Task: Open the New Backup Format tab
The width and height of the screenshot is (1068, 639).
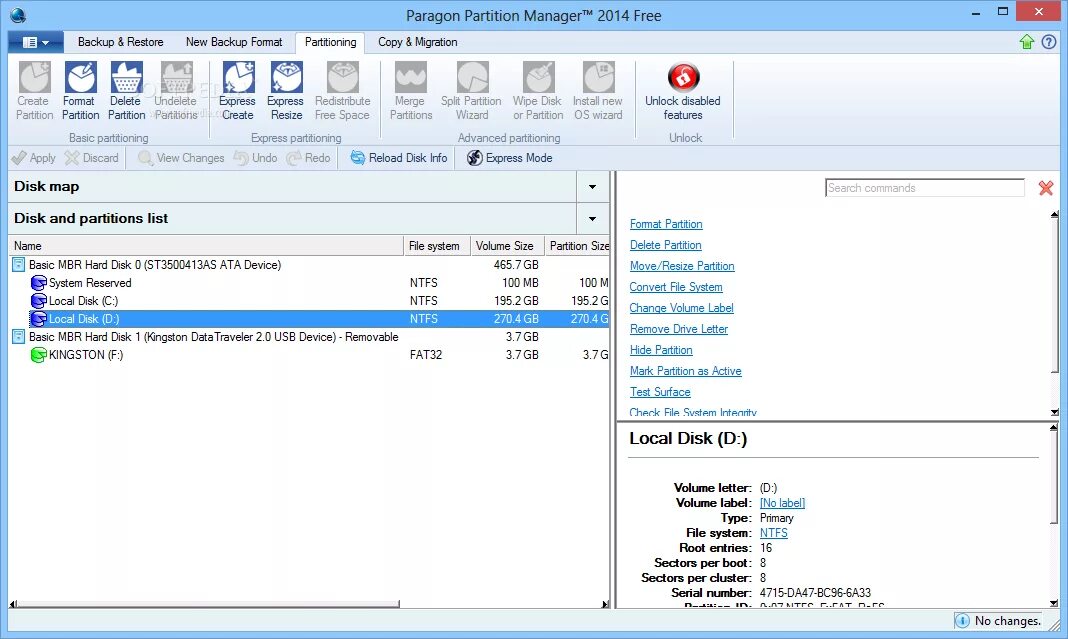Action: (234, 42)
